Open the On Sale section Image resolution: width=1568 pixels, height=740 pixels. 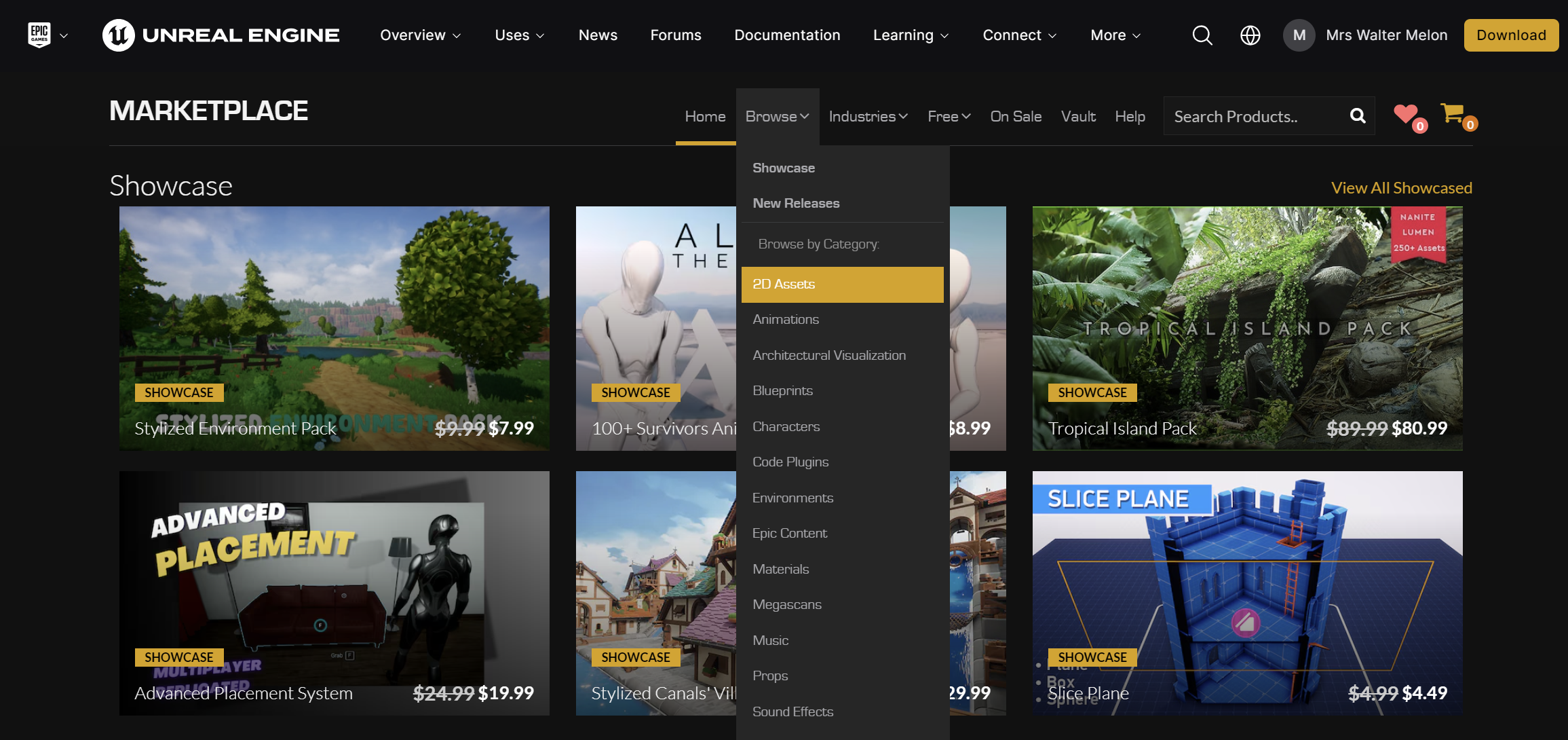tap(1016, 117)
